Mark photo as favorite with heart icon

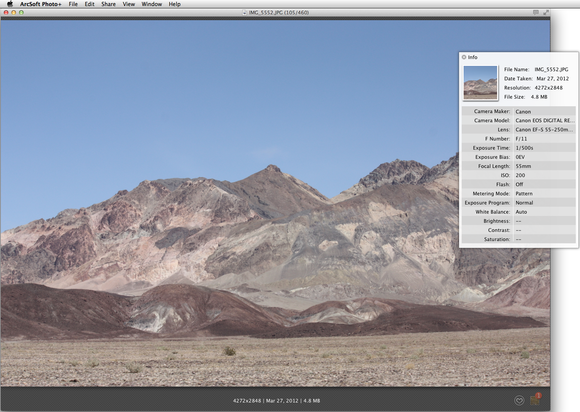519,400
